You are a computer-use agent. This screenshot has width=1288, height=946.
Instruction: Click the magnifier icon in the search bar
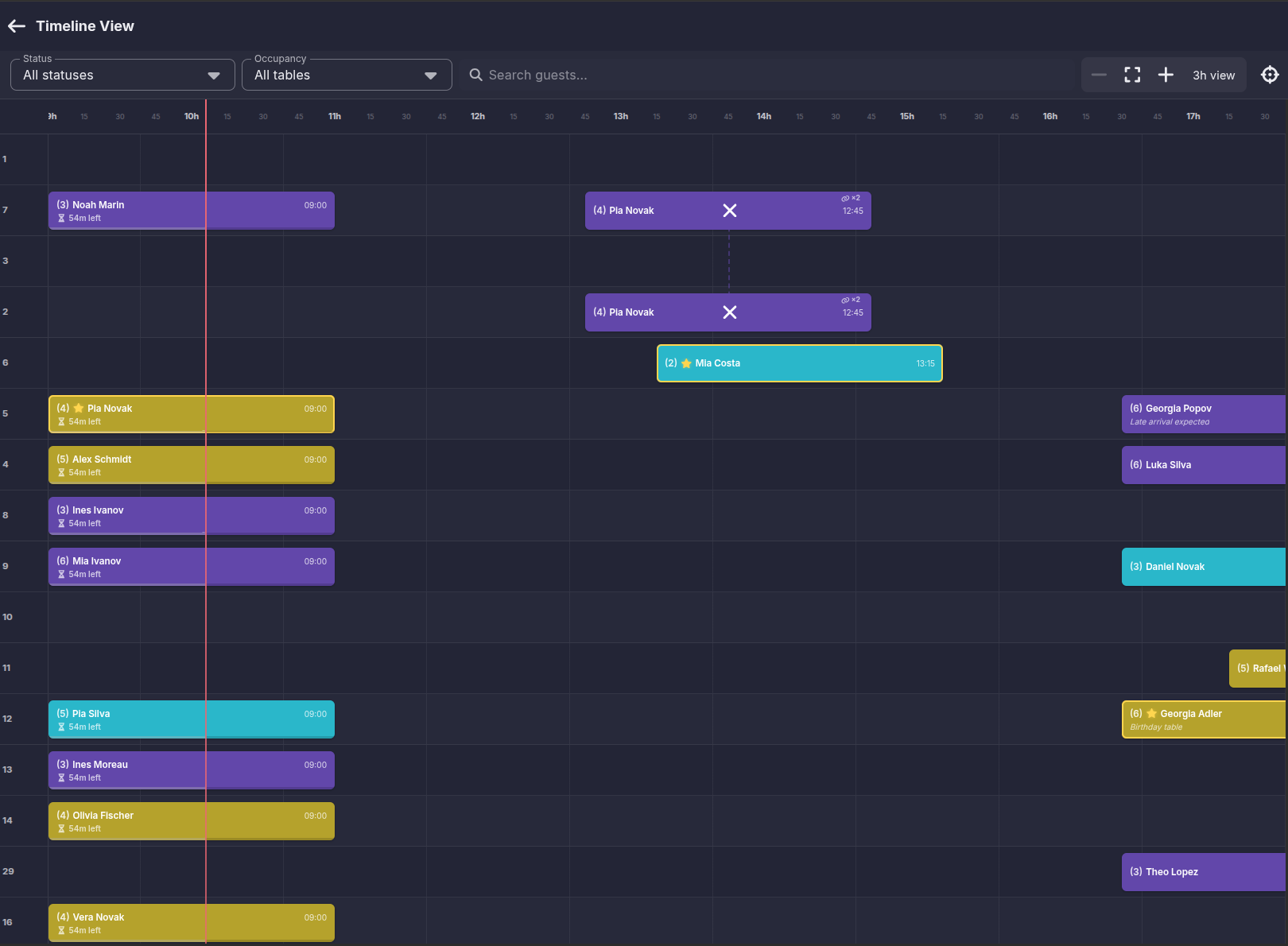tap(475, 75)
